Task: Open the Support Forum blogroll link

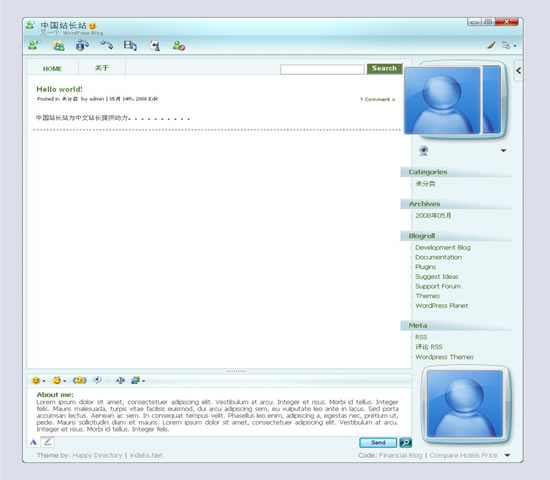Action: pyautogui.click(x=438, y=286)
